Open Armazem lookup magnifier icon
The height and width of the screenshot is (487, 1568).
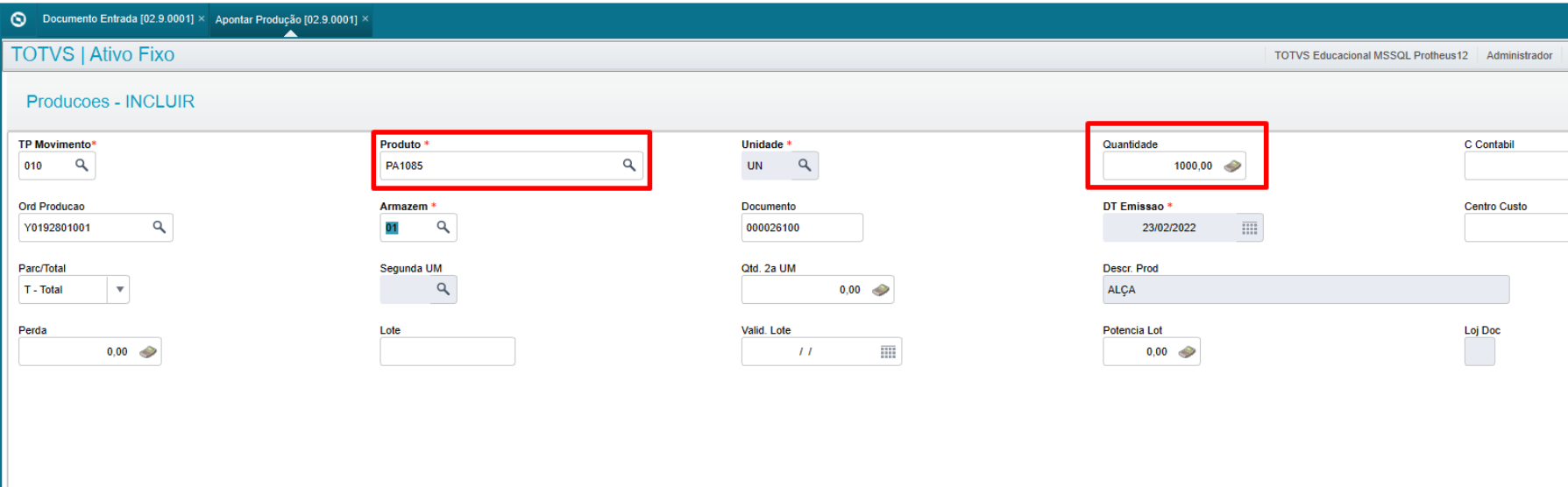click(443, 227)
